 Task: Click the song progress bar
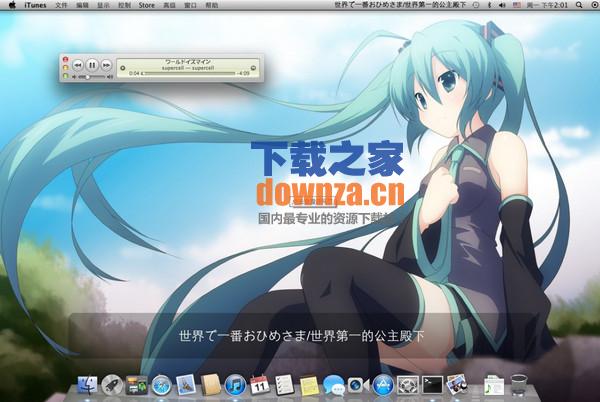189,73
